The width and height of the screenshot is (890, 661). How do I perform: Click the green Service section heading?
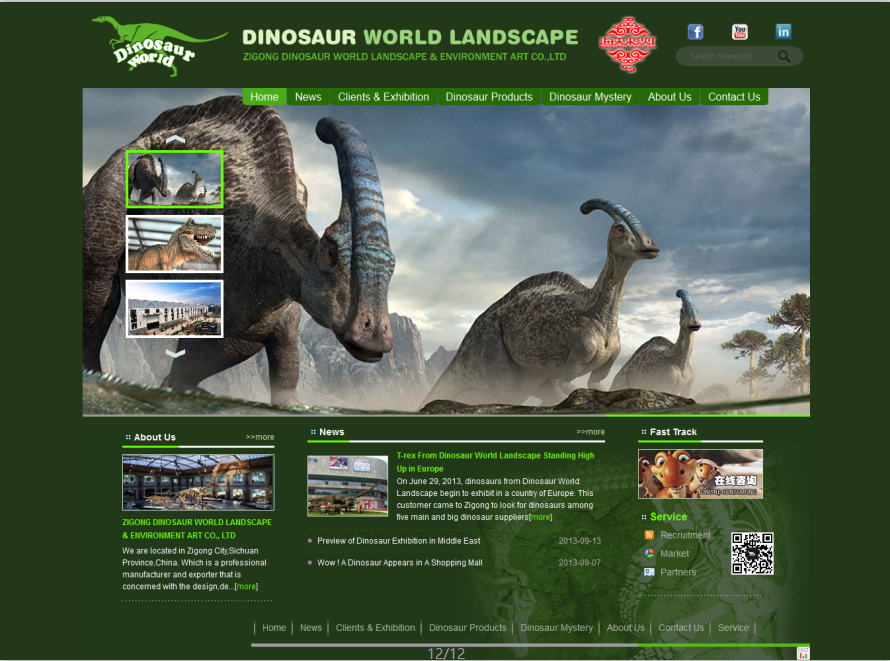coord(669,517)
